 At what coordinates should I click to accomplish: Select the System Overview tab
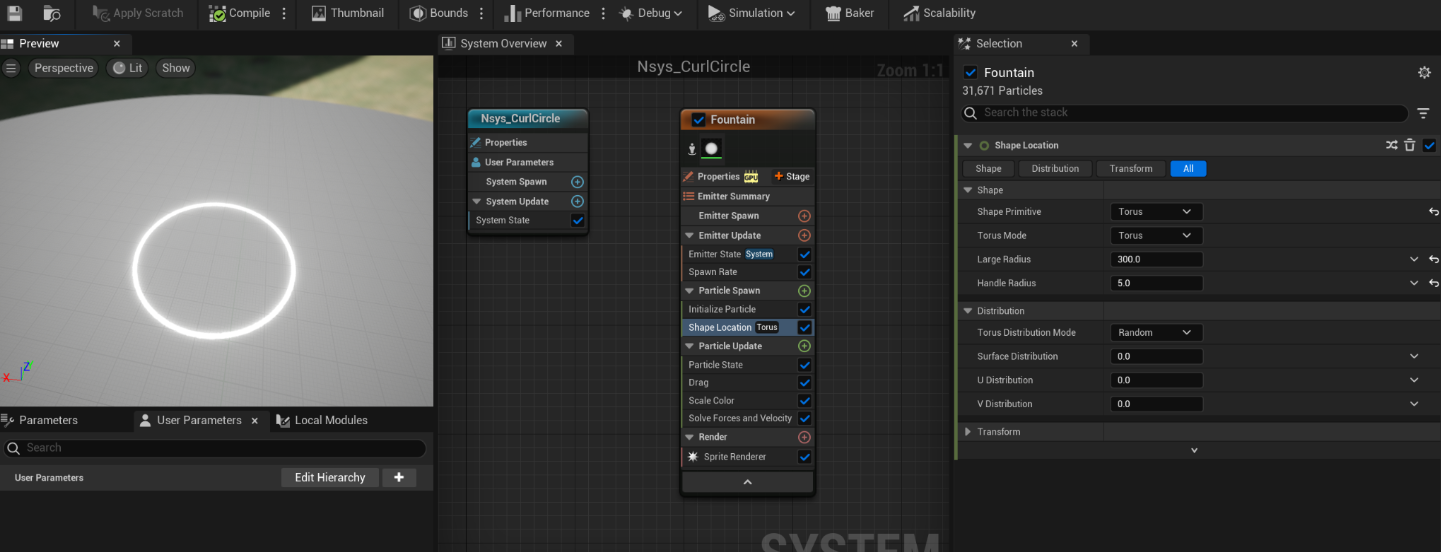[504, 43]
